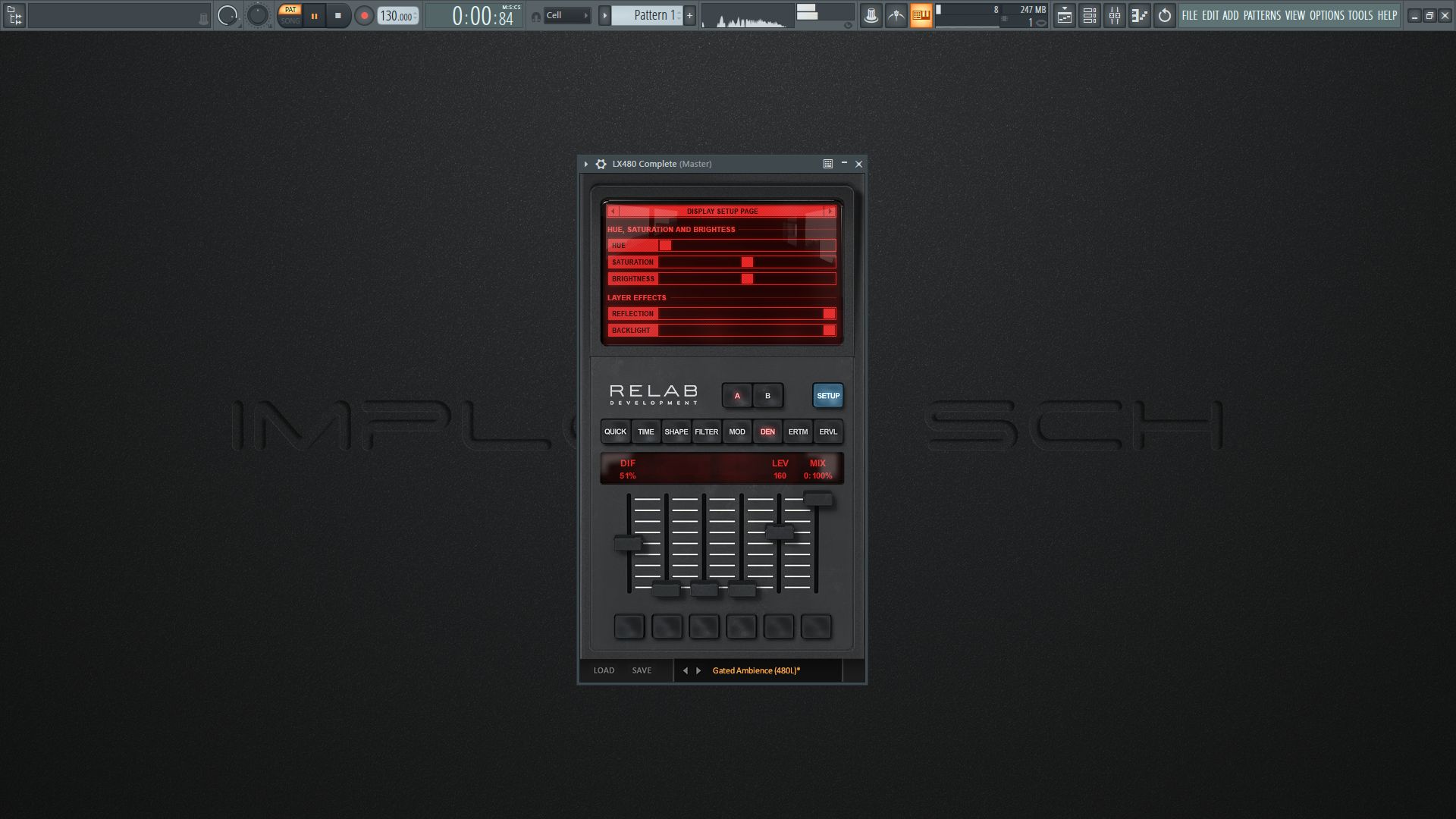The height and width of the screenshot is (819, 1456).
Task: Expand the LX480 plugin window menu arrow
Action: (x=586, y=164)
